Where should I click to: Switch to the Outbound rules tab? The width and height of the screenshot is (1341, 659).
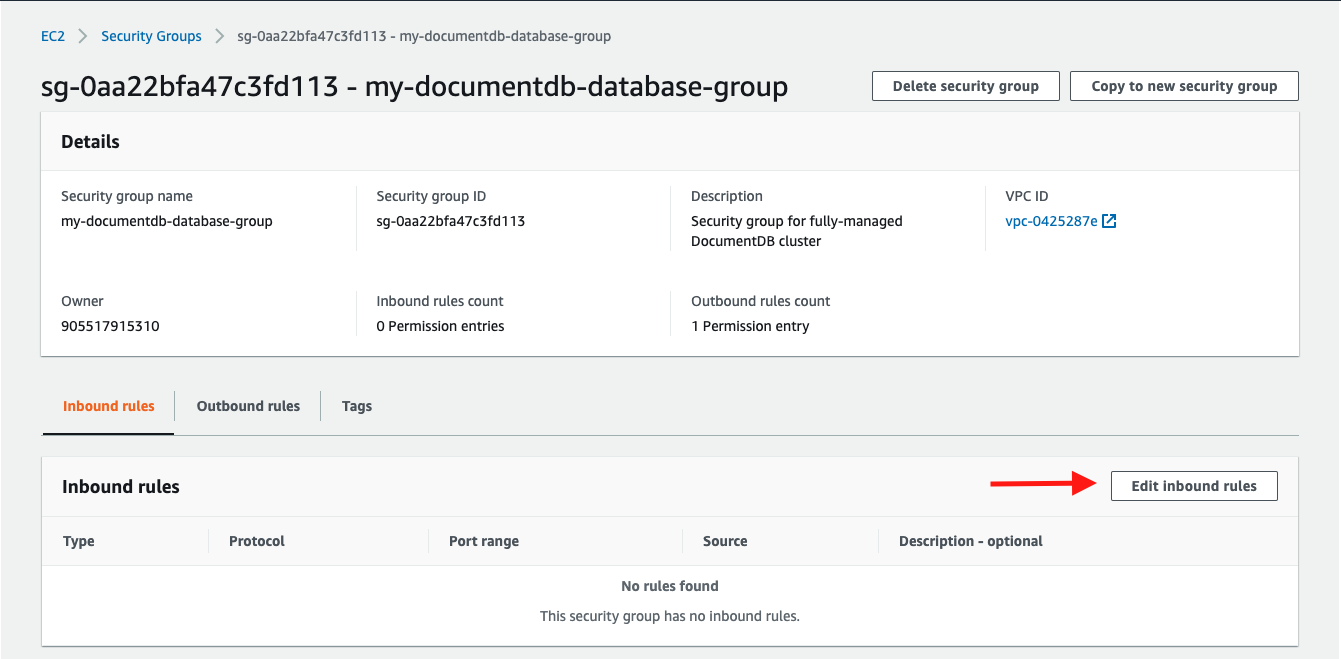pos(247,405)
